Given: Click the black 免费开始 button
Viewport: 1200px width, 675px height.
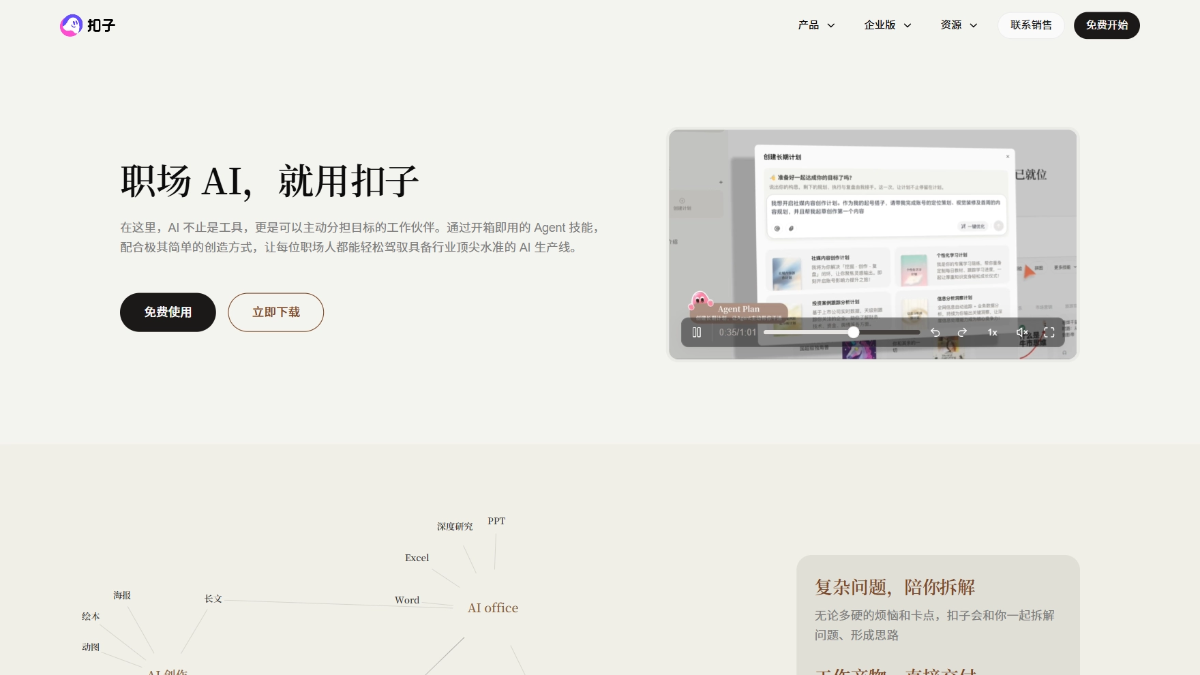Looking at the screenshot, I should click(1106, 25).
